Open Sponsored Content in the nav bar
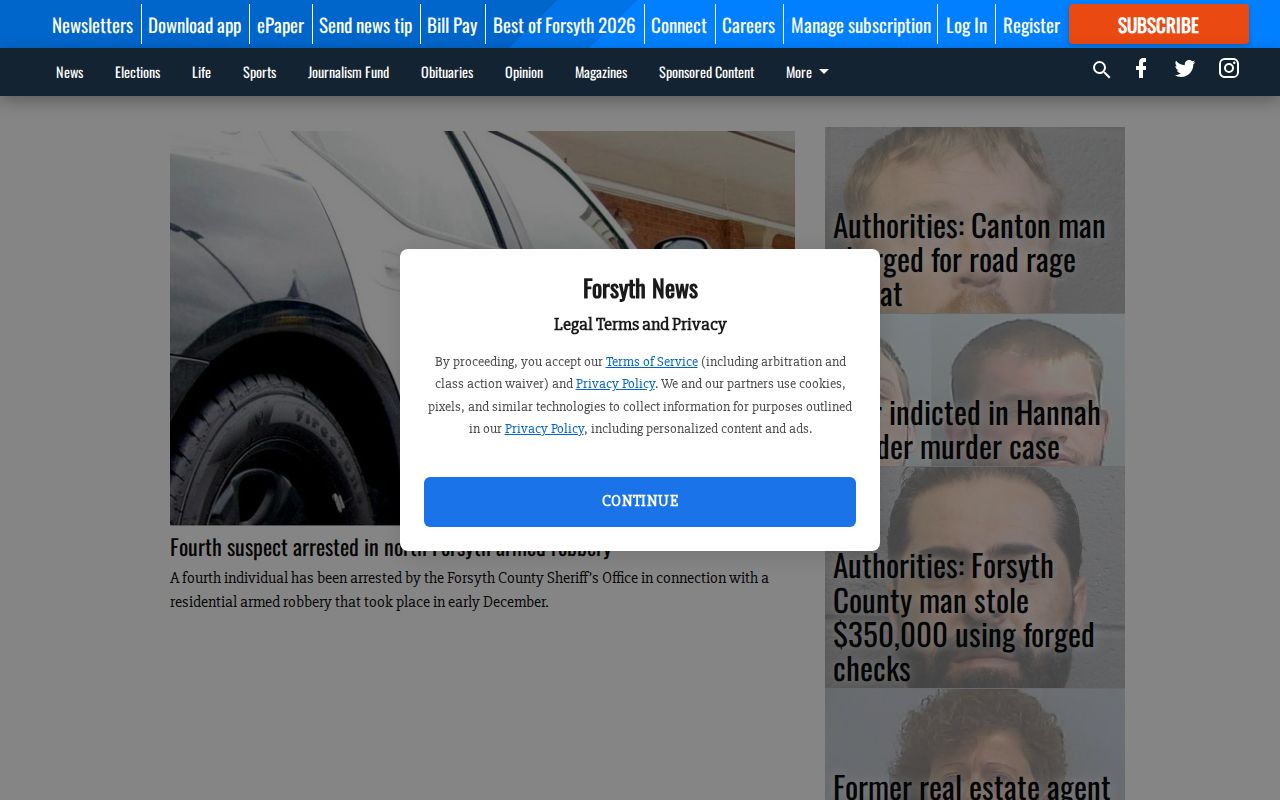The width and height of the screenshot is (1280, 800). coord(707,72)
